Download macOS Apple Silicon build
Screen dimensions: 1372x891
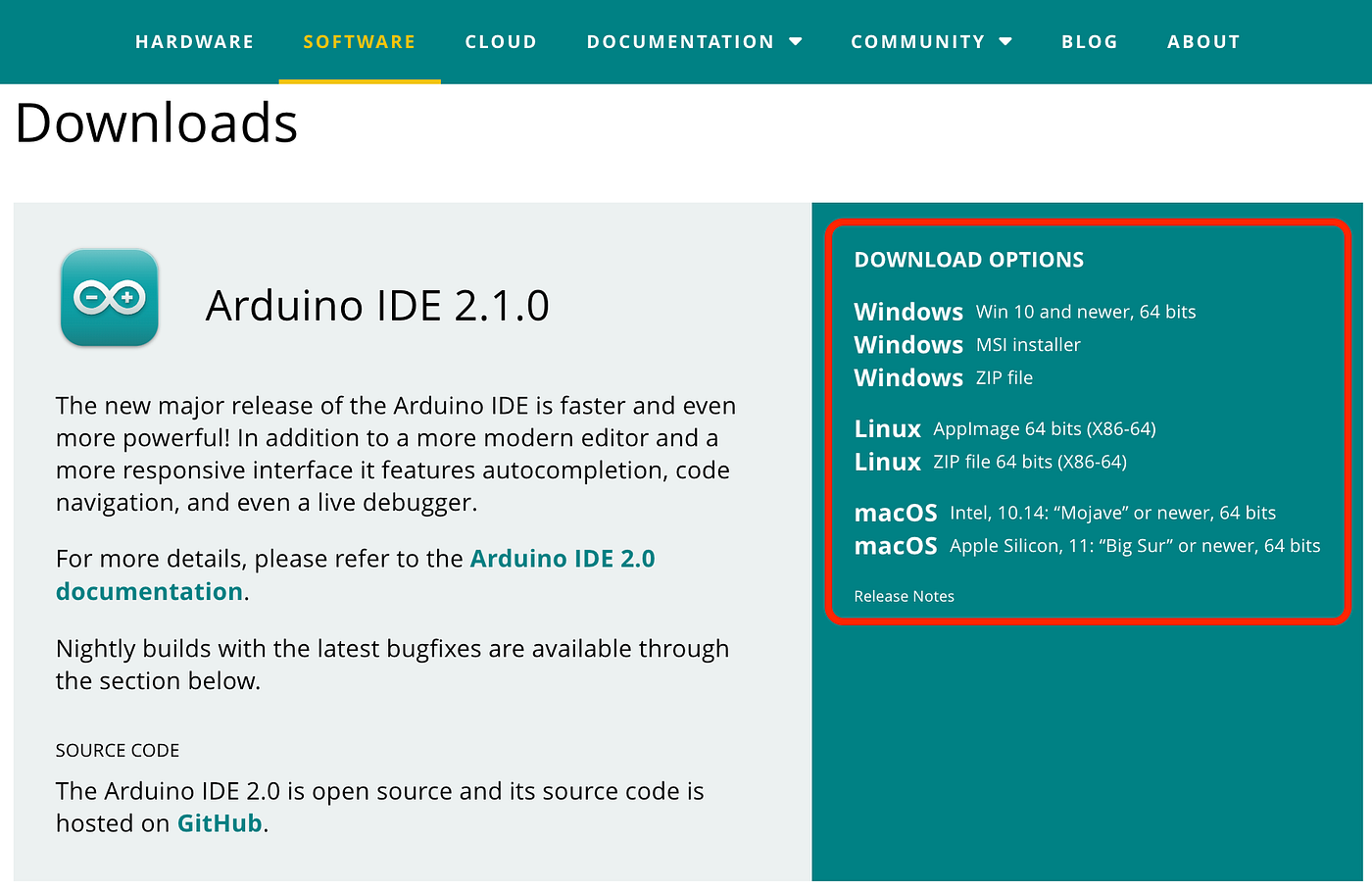[x=1087, y=545]
